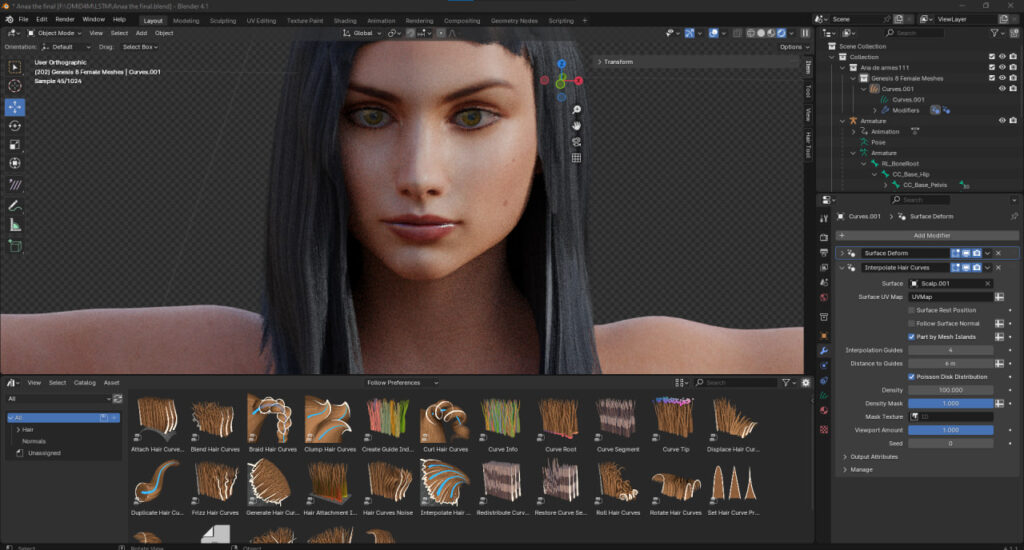Open the Texture properties checker tab
This screenshot has width=1024, height=550.
[824, 429]
